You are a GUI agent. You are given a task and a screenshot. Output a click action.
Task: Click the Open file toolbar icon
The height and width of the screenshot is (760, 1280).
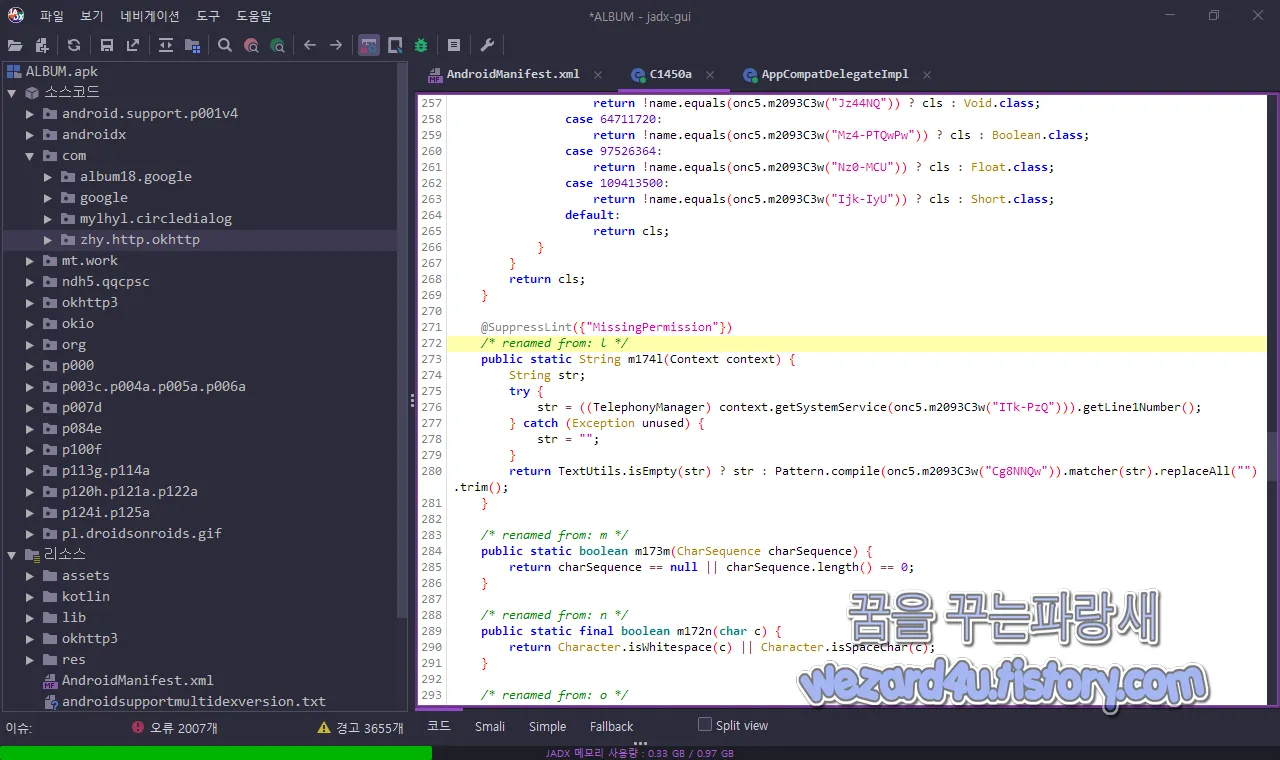click(x=15, y=45)
